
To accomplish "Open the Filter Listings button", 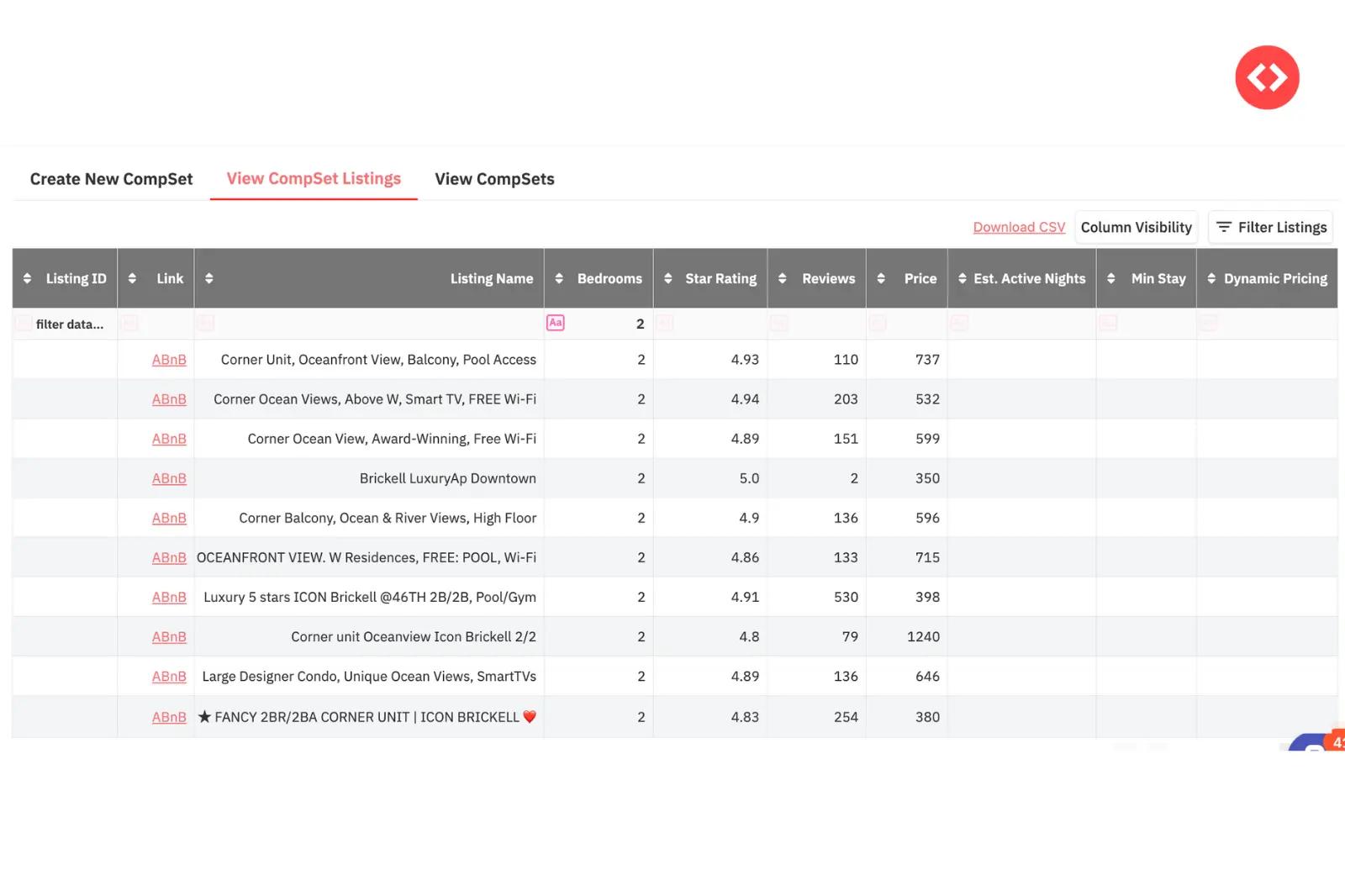I will tap(1270, 227).
